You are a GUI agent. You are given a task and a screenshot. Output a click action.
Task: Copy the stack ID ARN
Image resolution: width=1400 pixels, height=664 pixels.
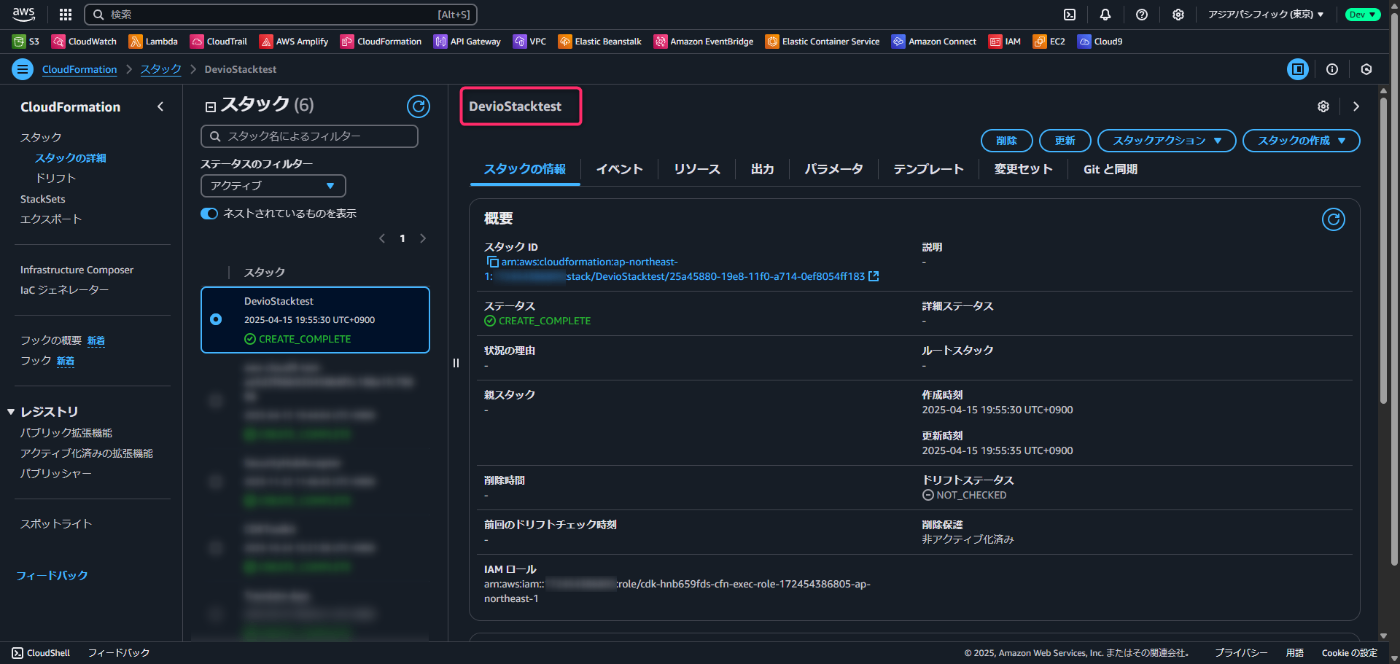pyautogui.click(x=492, y=262)
